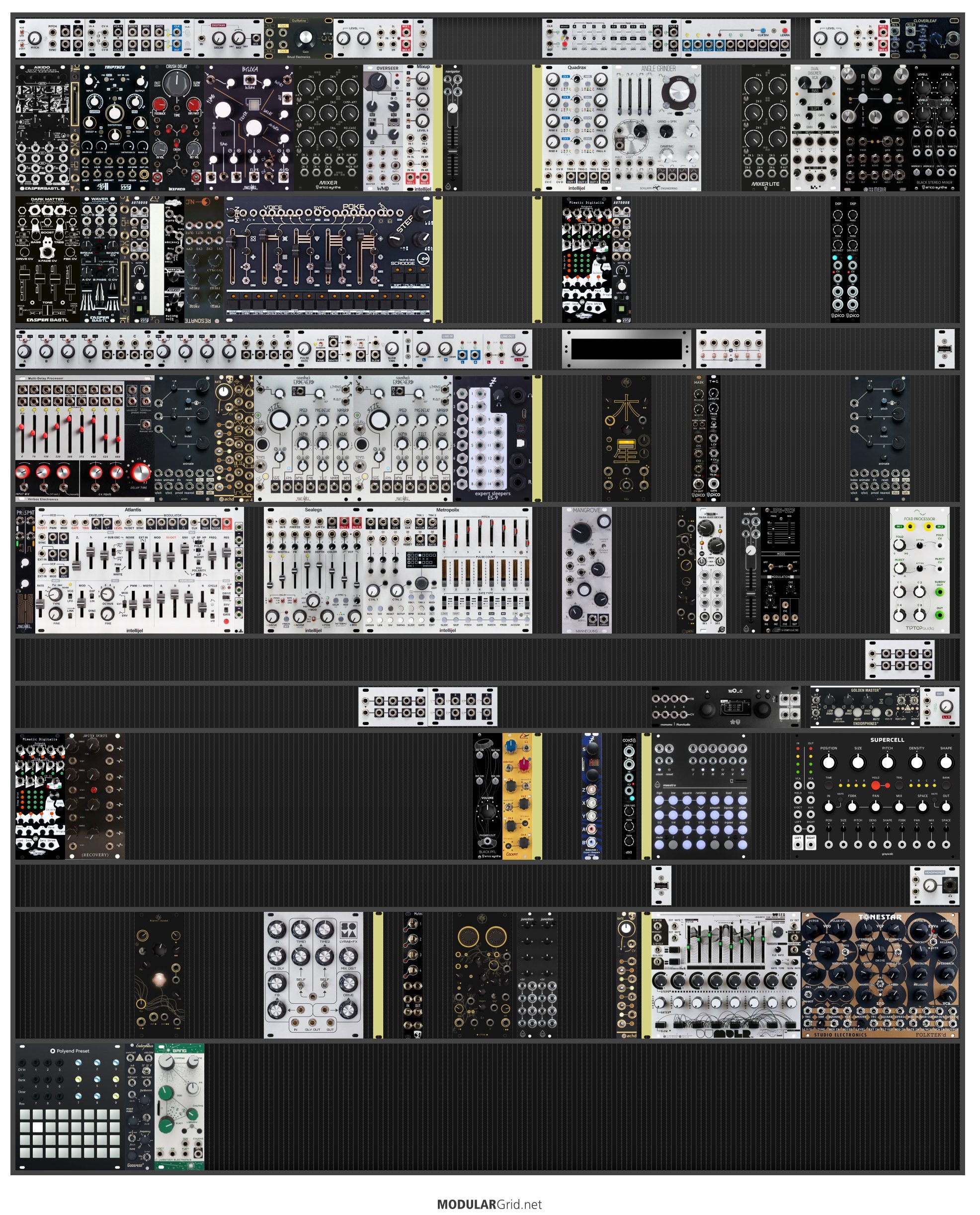This screenshot has height=1215, width=980.
Task: Select the Metropolix sequencer module
Action: click(448, 570)
